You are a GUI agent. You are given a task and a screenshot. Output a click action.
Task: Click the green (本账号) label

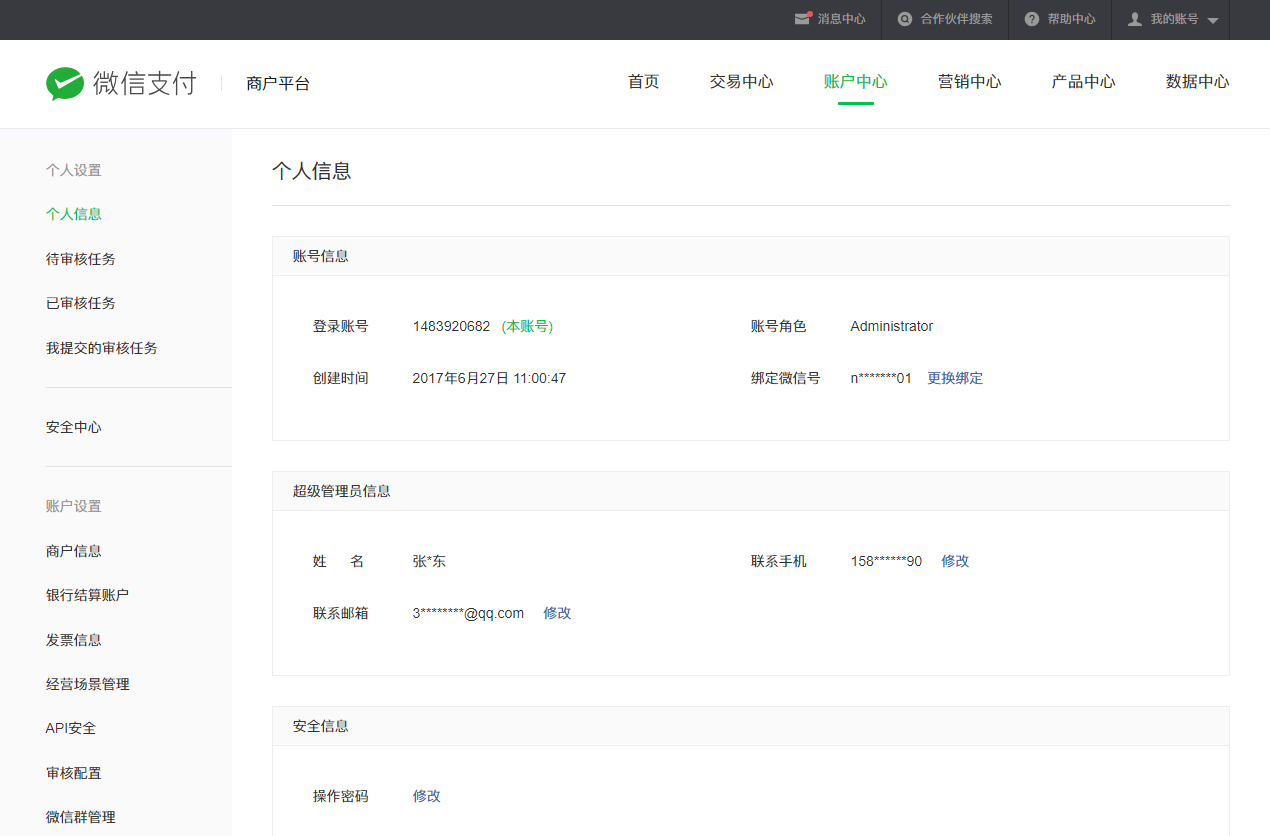click(528, 326)
